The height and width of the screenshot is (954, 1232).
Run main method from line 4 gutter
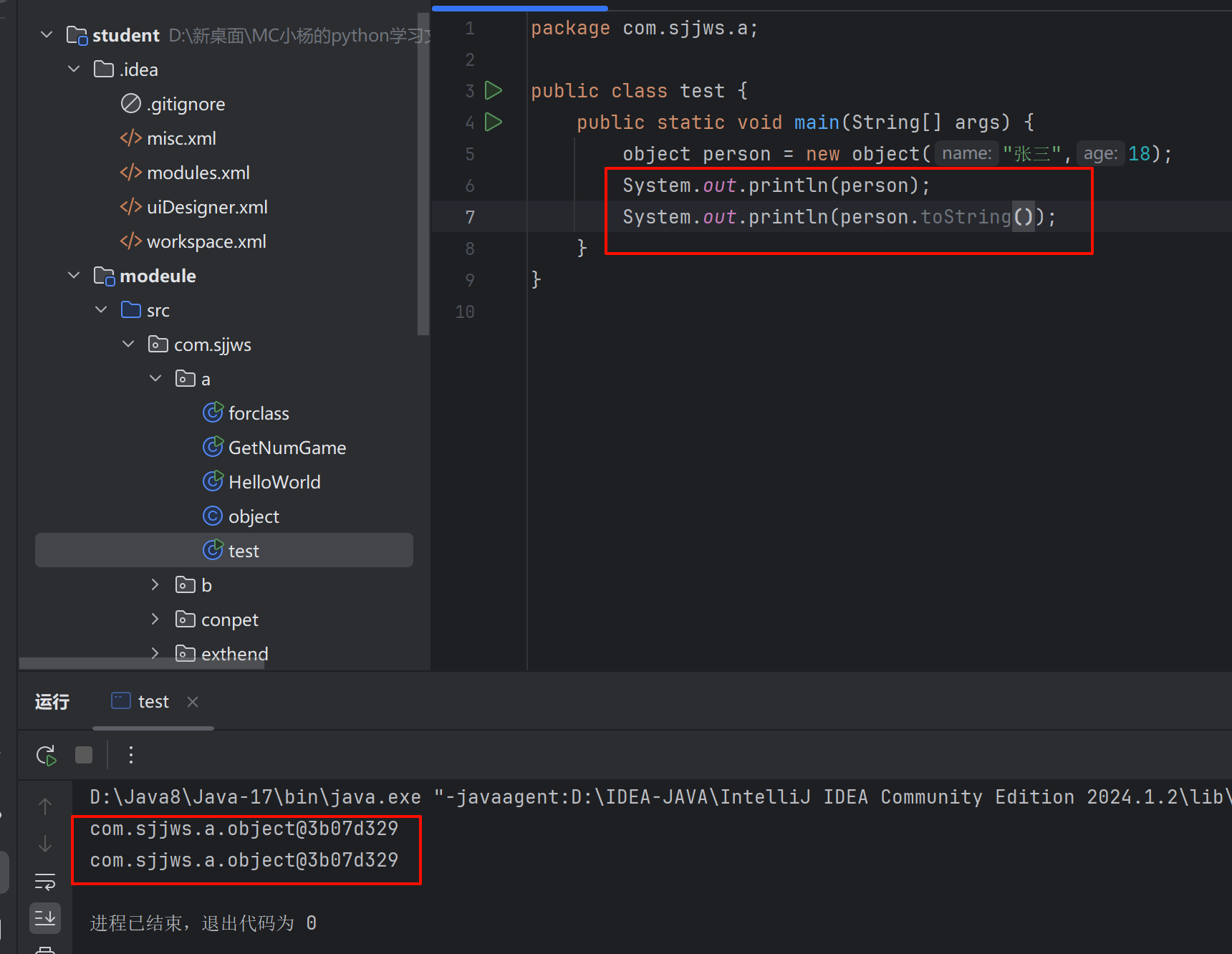pos(493,122)
